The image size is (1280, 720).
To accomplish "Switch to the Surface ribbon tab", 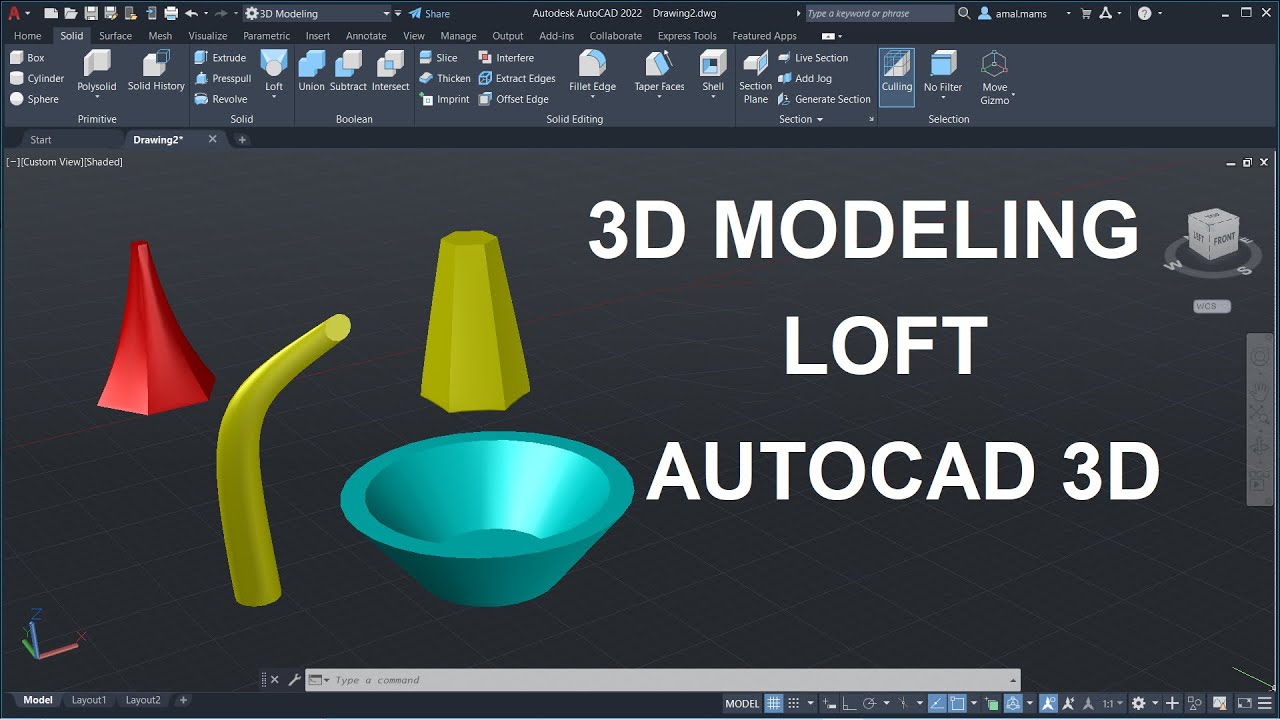I will [115, 36].
